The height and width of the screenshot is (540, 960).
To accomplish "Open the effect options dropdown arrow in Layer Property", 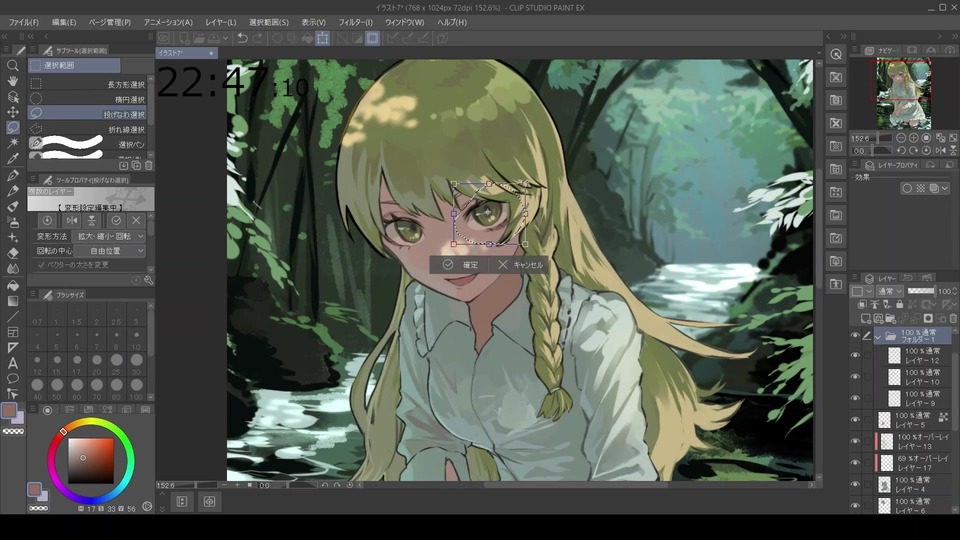I will (x=945, y=189).
